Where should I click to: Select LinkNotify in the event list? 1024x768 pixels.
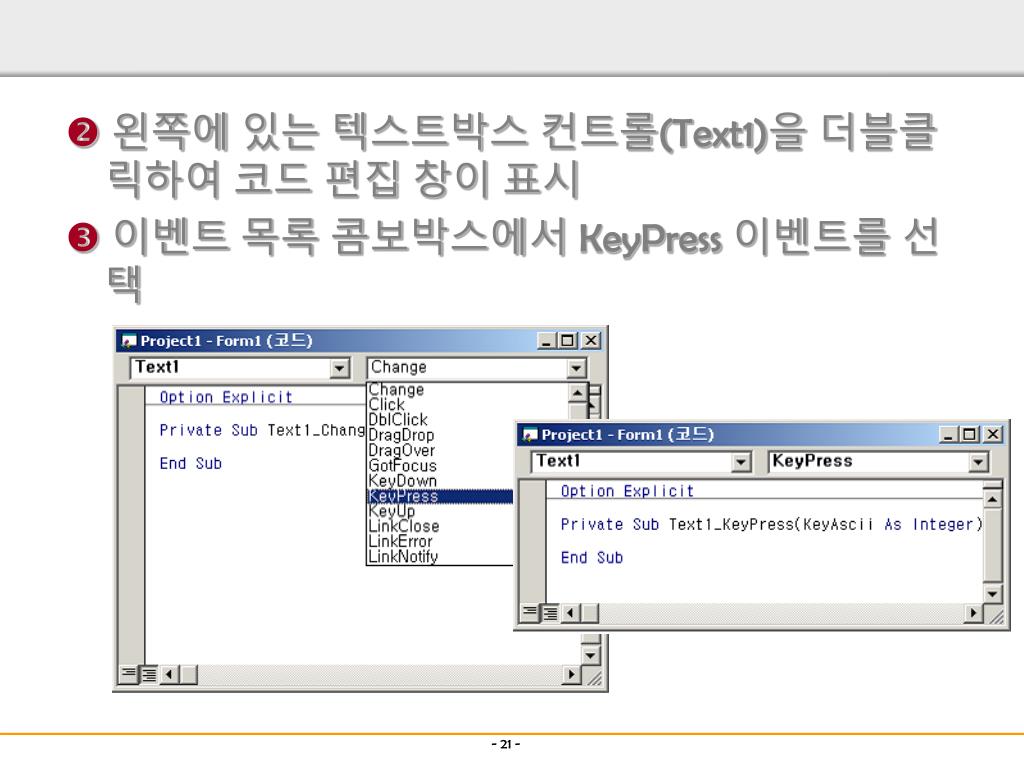coord(403,557)
